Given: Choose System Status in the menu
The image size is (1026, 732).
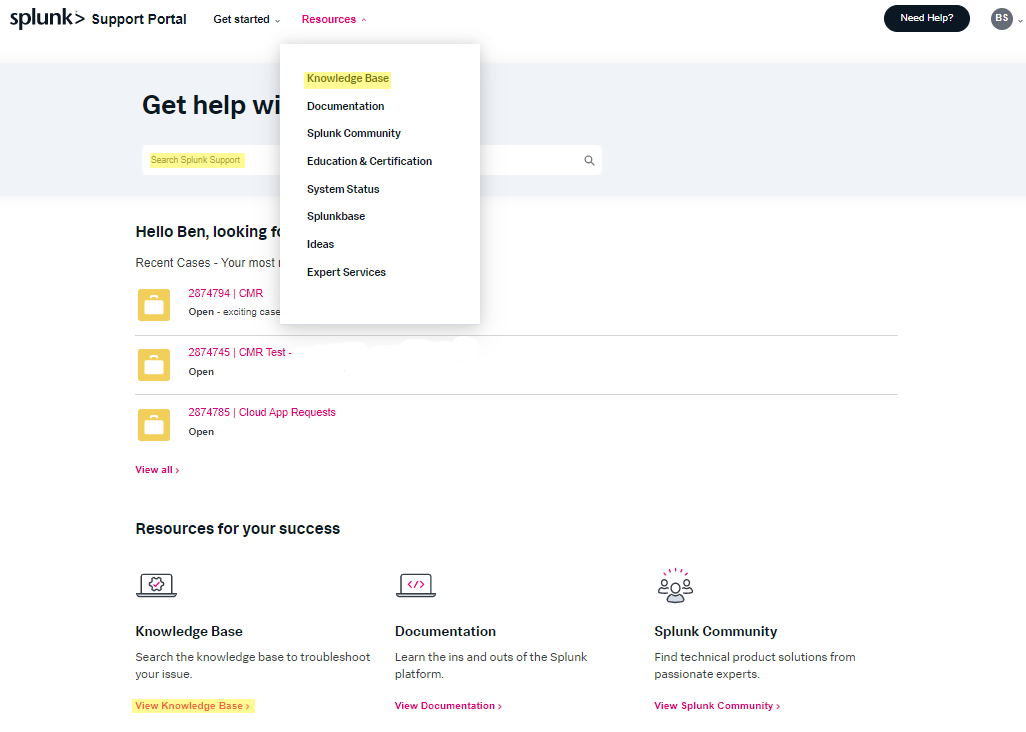Looking at the screenshot, I should [342, 188].
